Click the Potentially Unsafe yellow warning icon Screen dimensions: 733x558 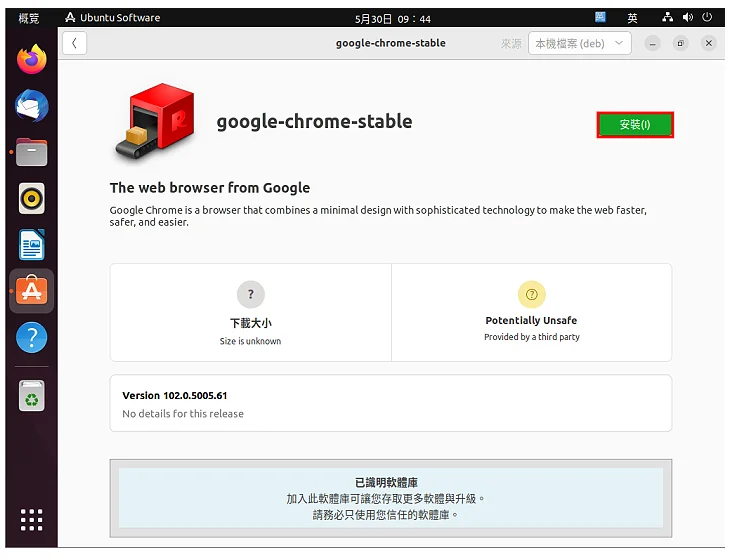pos(532,294)
